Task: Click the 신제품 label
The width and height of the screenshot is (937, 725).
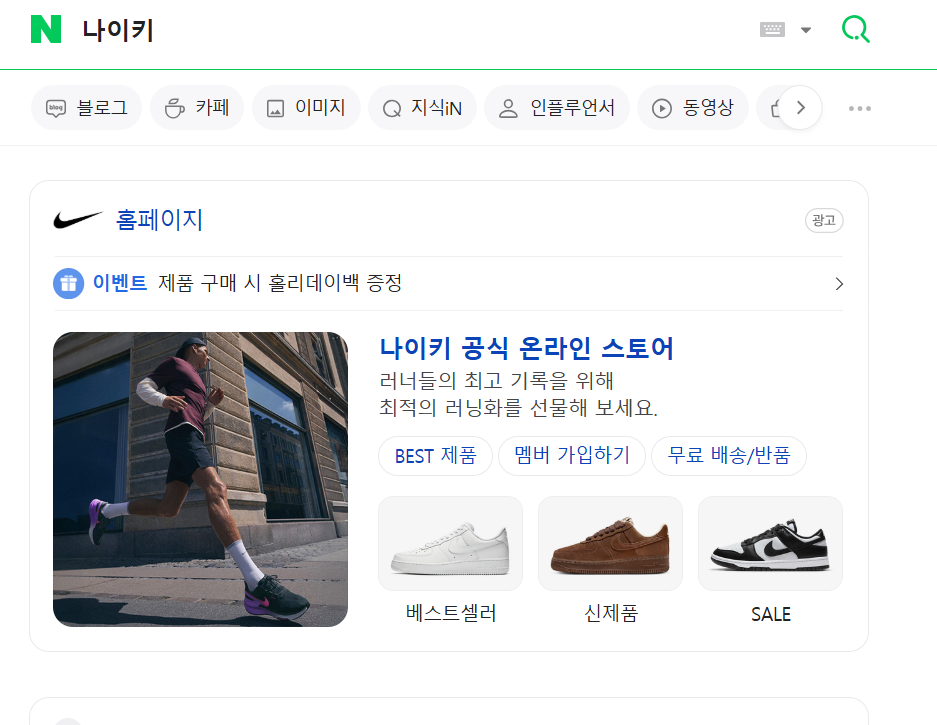Action: tap(611, 613)
